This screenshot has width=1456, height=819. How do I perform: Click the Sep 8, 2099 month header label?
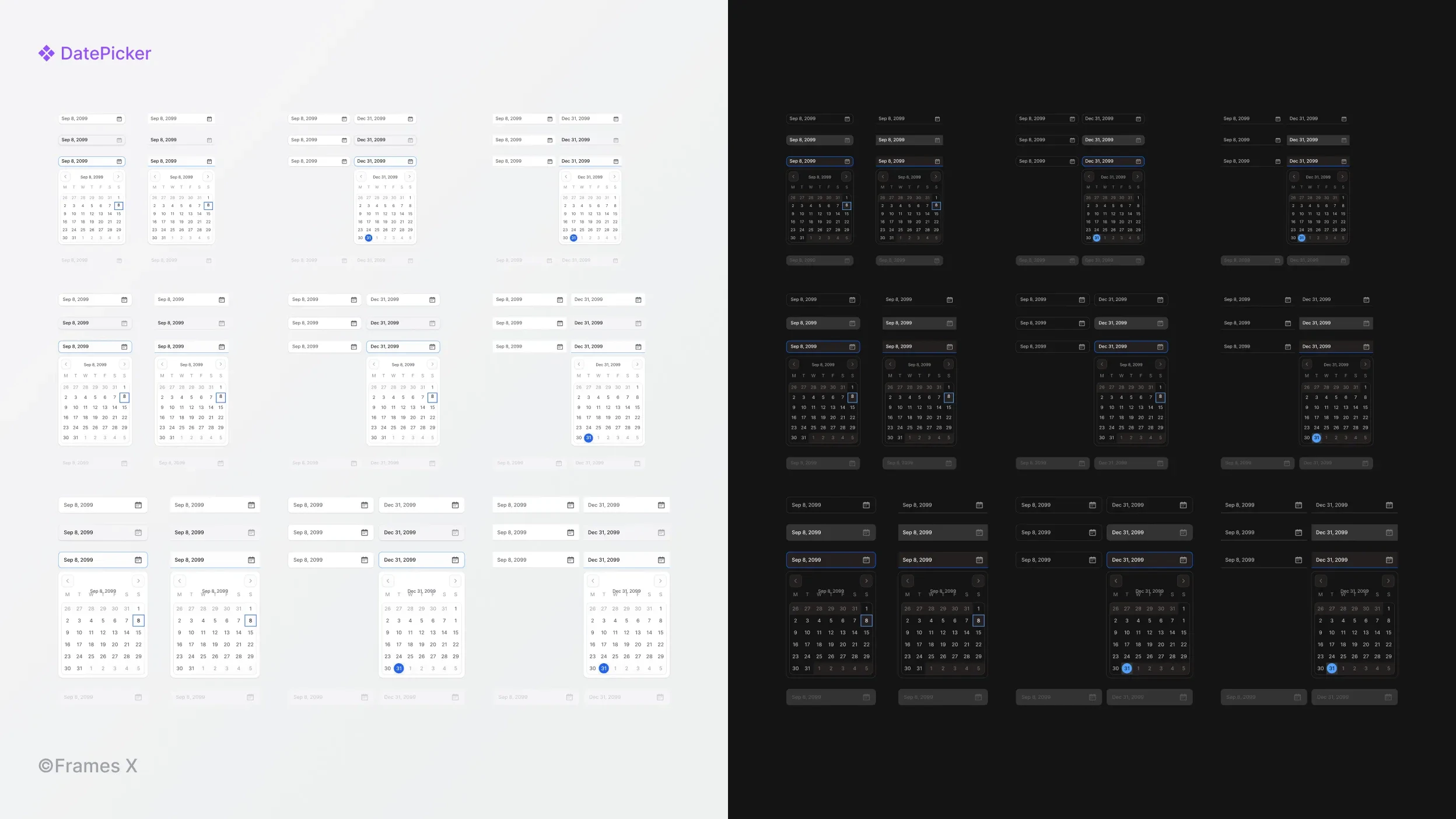[x=92, y=176]
